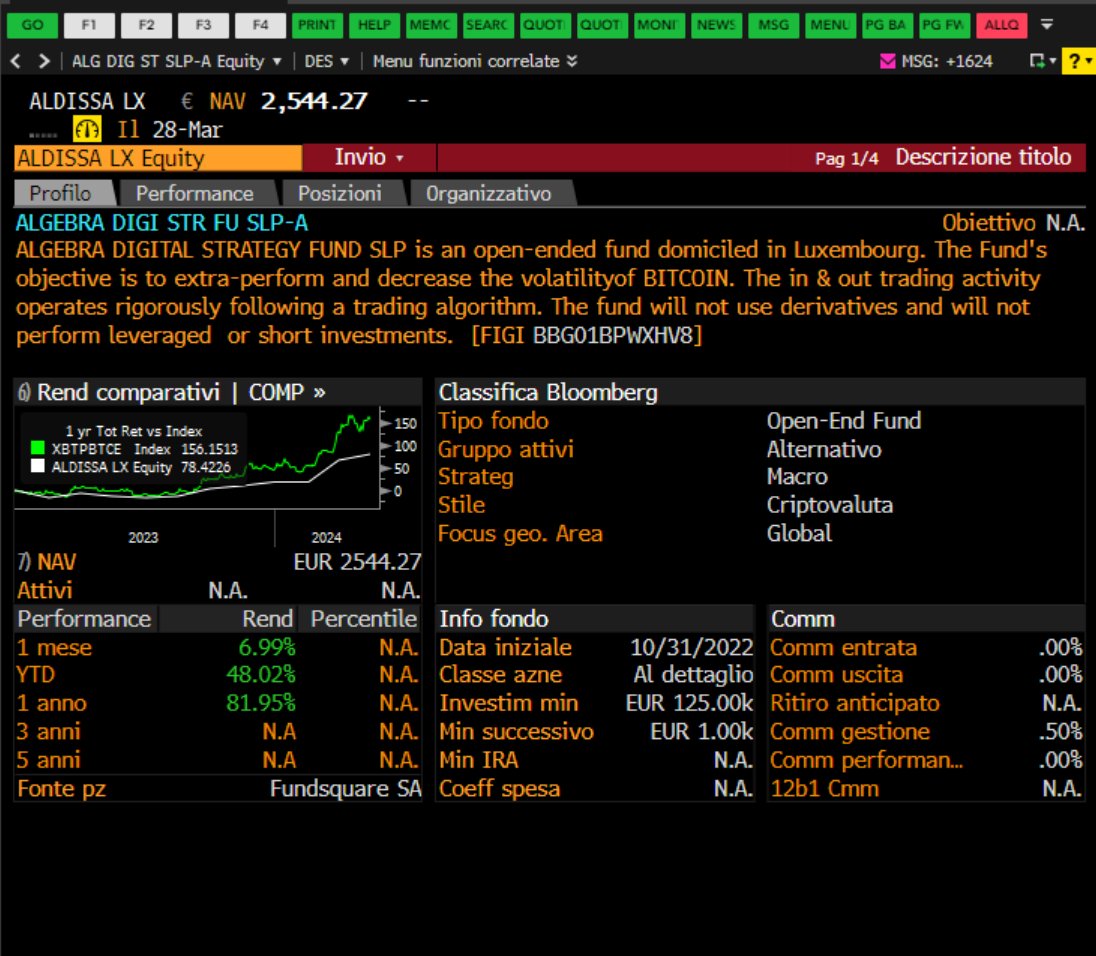
Task: Click the MENU key button
Action: click(830, 25)
